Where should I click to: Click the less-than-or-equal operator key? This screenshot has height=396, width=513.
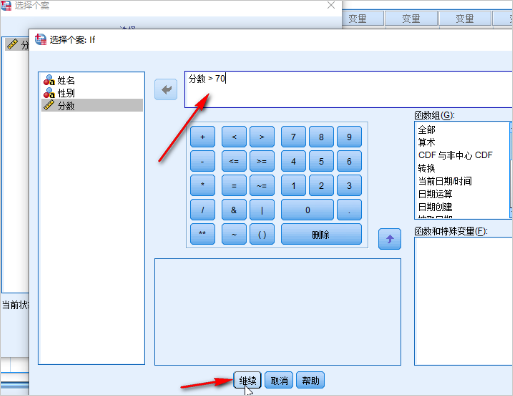click(x=234, y=161)
